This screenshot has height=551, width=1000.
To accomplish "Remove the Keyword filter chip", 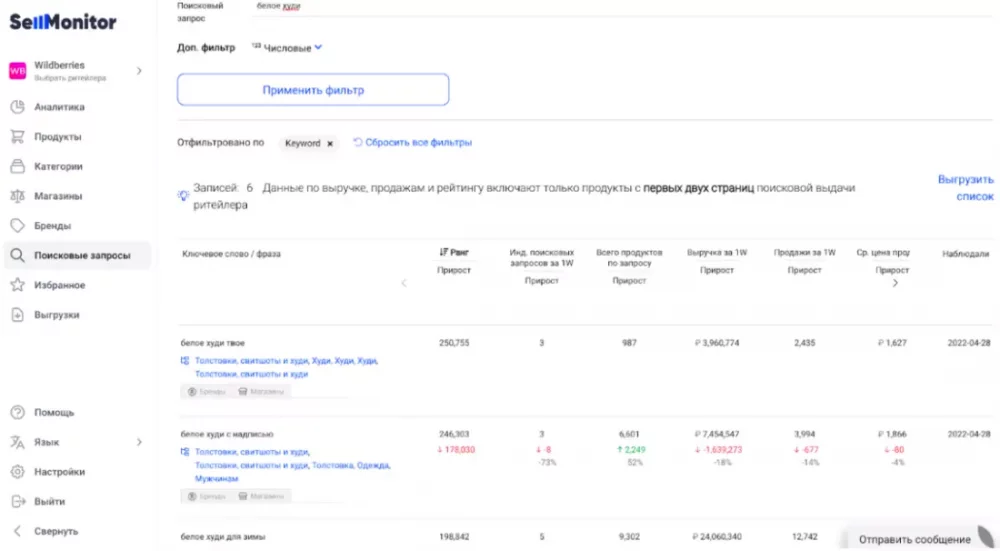I will coord(330,143).
